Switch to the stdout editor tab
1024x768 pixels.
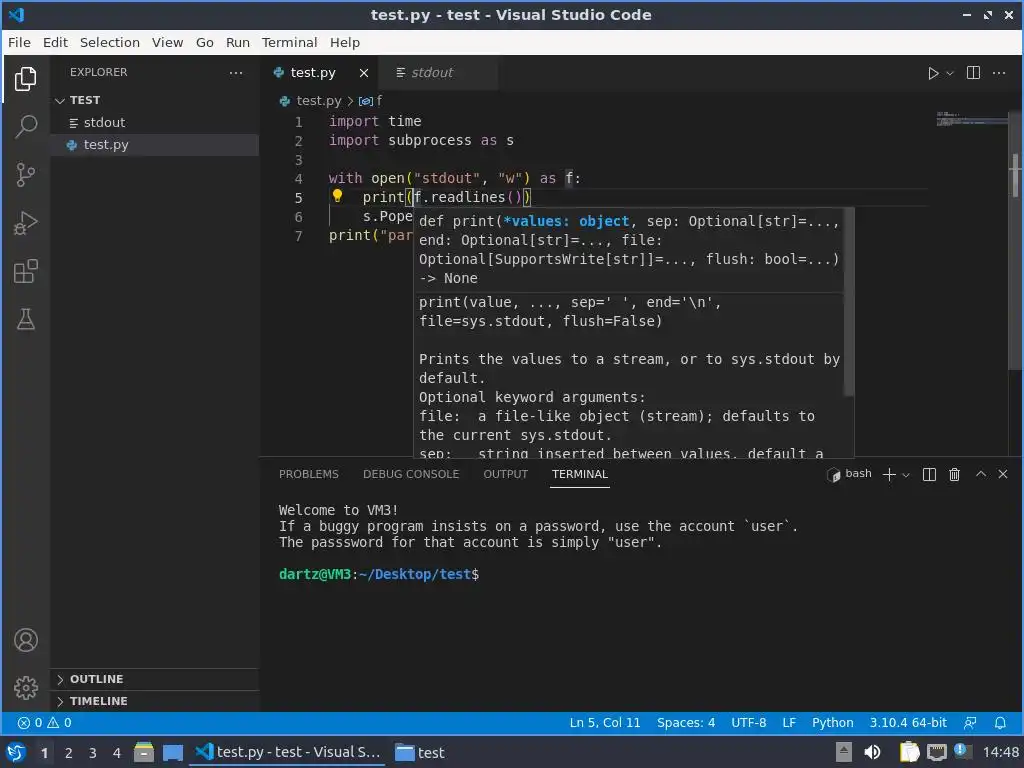[x=439, y=72]
